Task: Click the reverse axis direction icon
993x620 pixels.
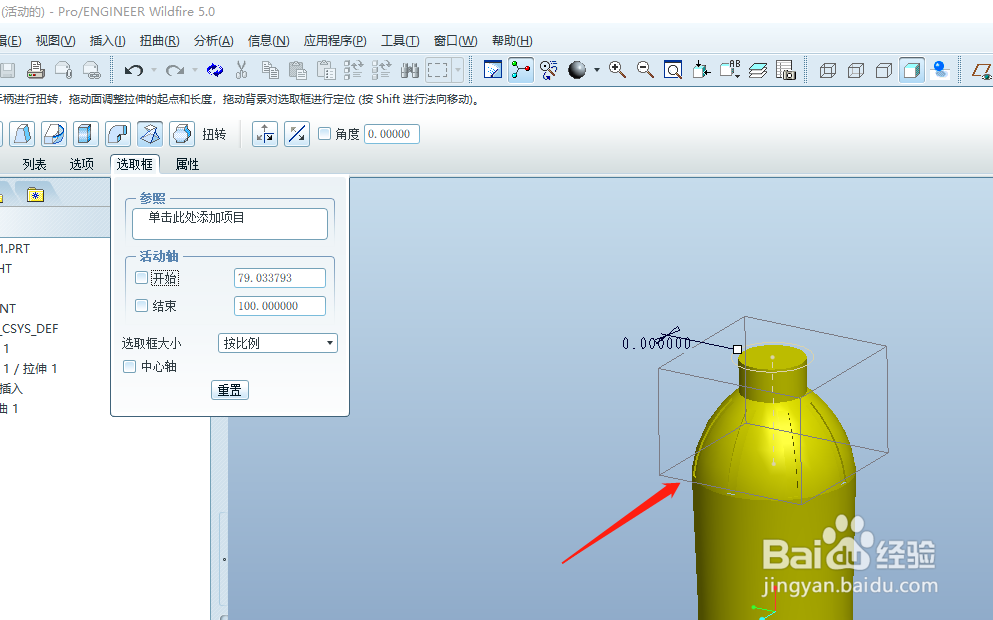Action: coord(296,134)
